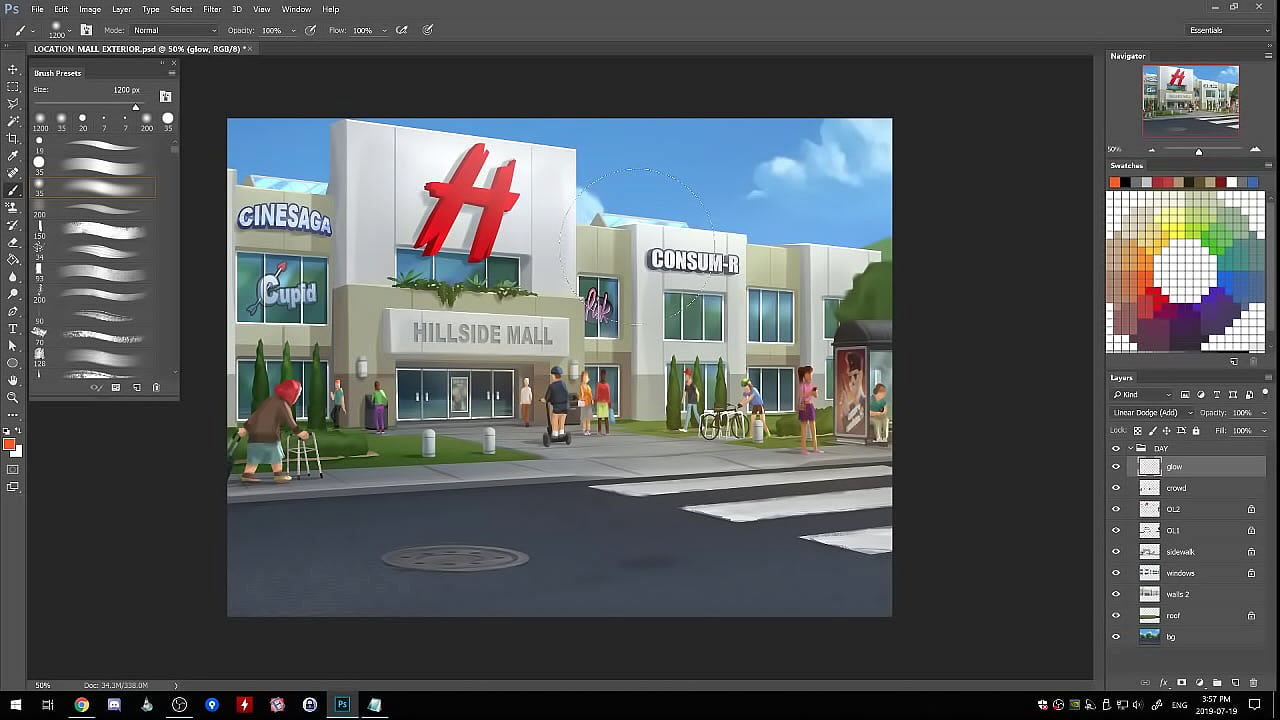Choose the Eraser tool
This screenshot has height=720, width=1280.
coord(13,242)
